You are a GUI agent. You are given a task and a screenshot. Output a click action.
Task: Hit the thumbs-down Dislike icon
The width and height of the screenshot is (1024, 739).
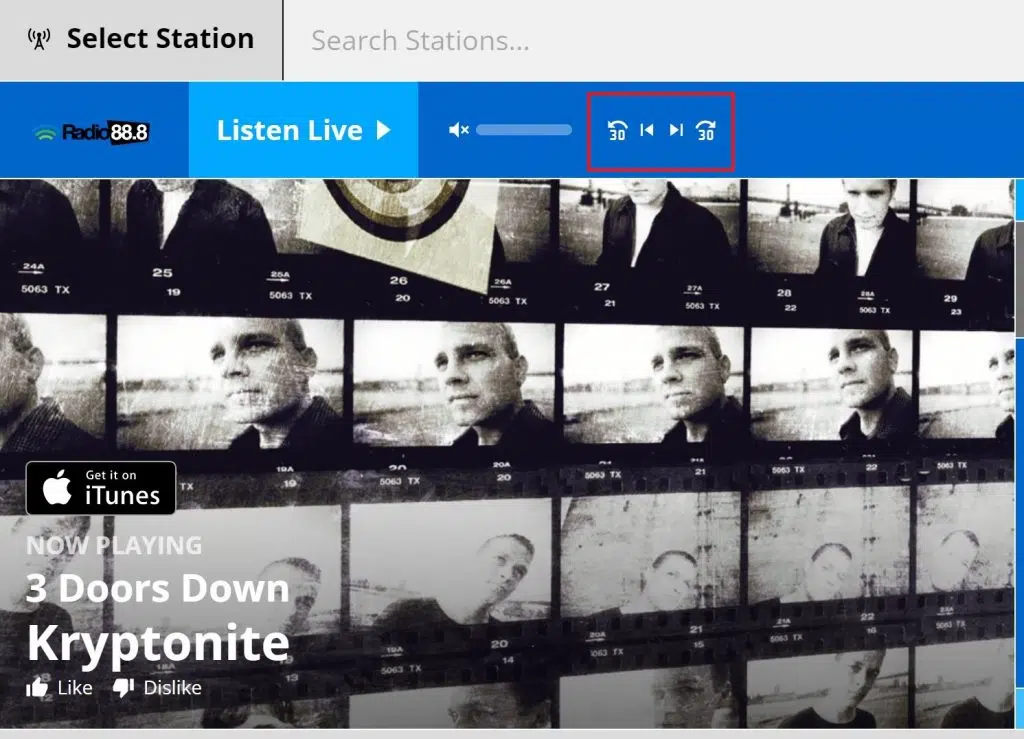tap(124, 688)
